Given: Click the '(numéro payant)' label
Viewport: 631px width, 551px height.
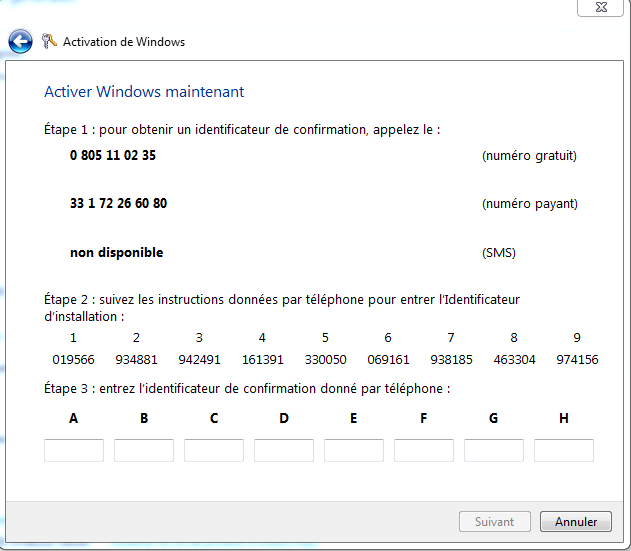Looking at the screenshot, I should [530, 204].
